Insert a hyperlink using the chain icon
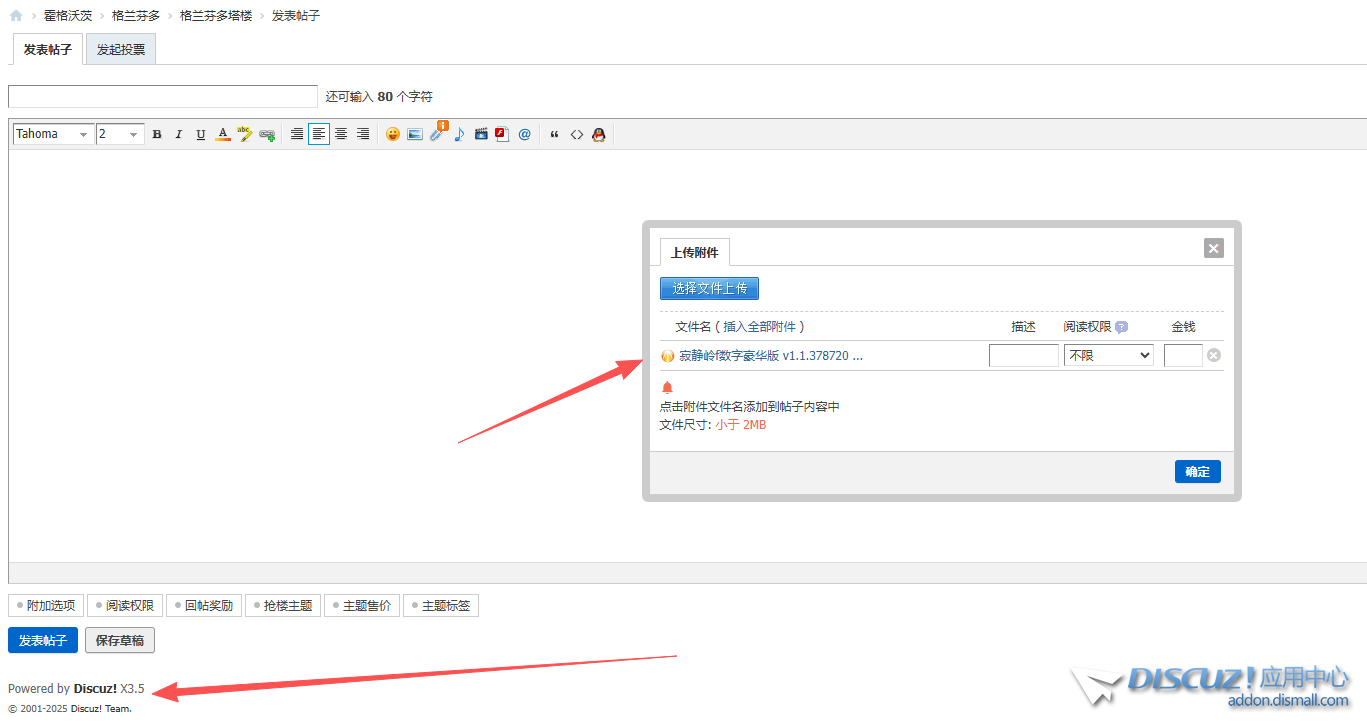 [x=267, y=134]
